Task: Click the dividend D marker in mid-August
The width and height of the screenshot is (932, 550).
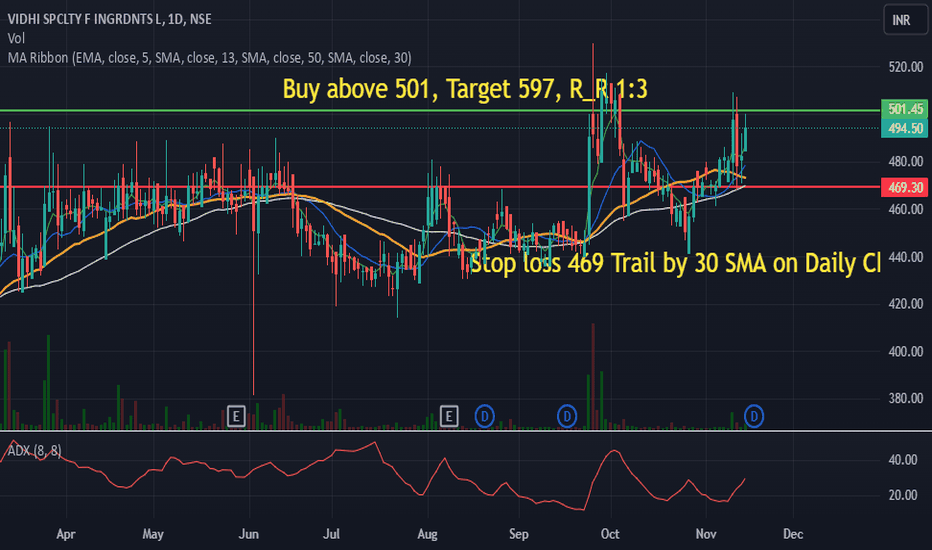Action: point(484,416)
